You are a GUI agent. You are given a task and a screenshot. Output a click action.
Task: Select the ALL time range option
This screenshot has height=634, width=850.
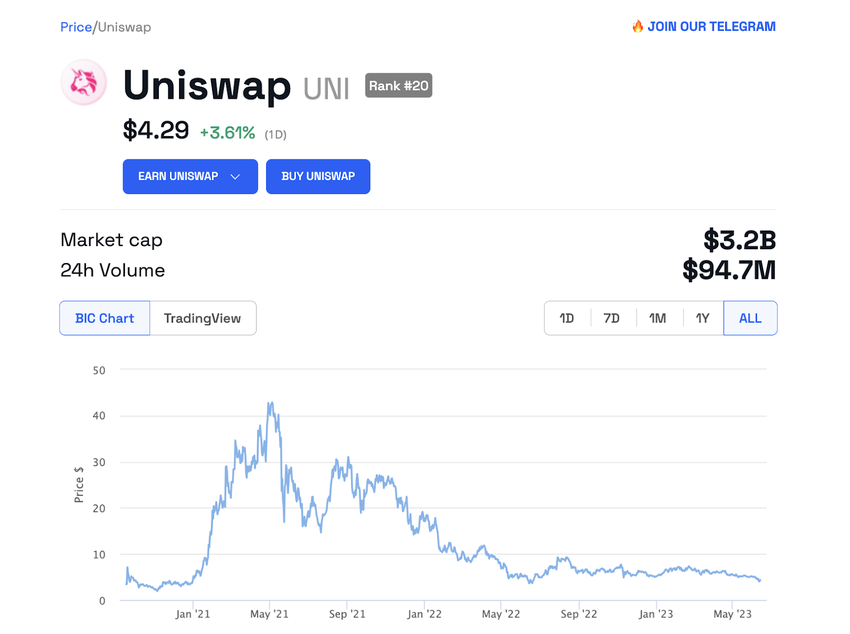750,318
